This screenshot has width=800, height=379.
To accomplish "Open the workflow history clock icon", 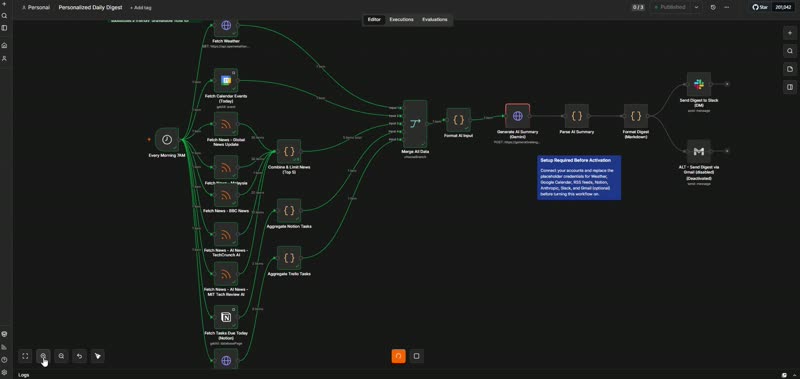I will [713, 8].
